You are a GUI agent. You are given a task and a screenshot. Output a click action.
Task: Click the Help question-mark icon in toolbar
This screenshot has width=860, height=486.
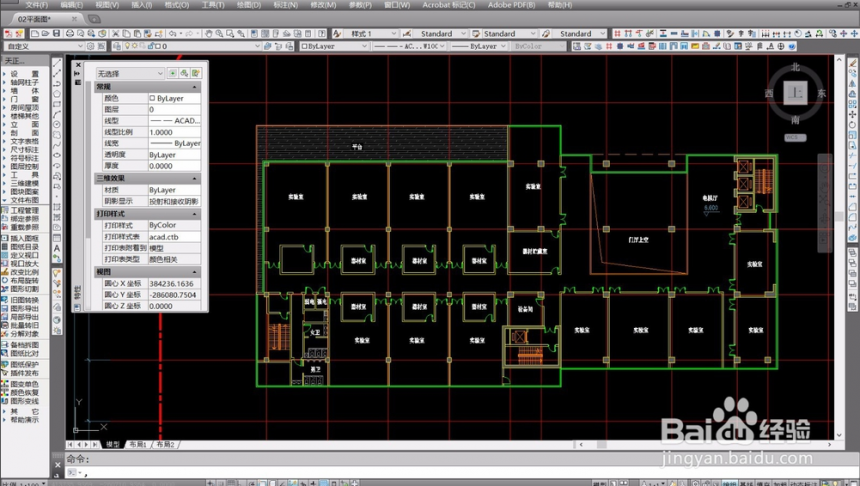tap(322, 33)
